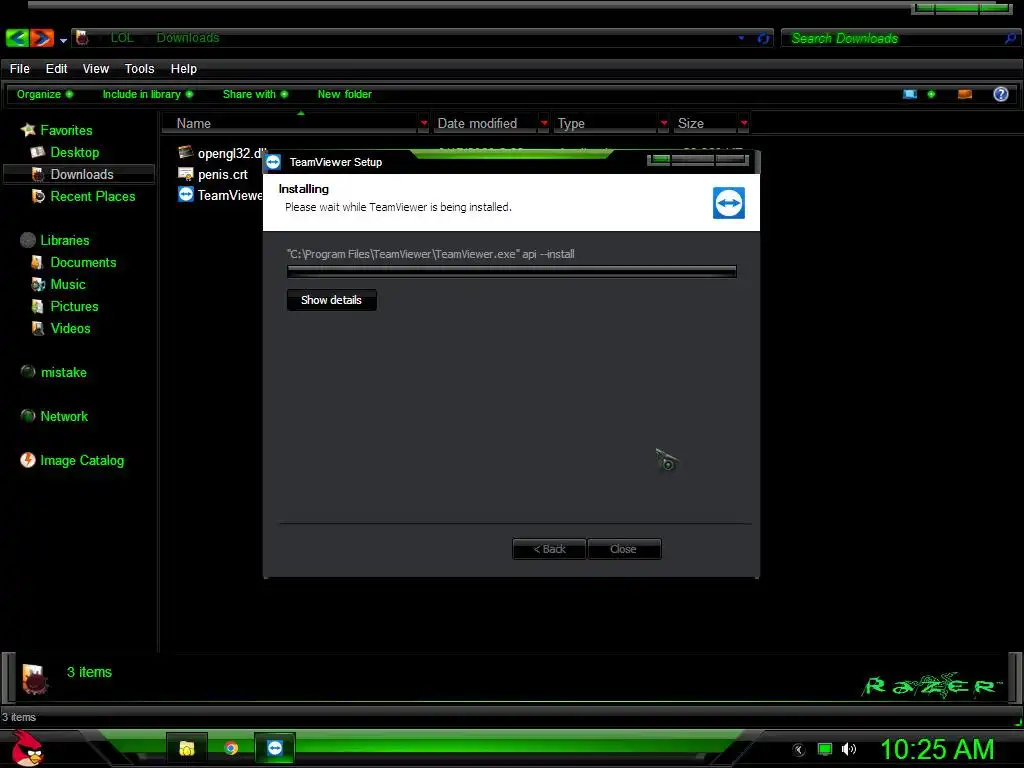The width and height of the screenshot is (1024, 768).
Task: Open the Share with dropdown
Action: pos(255,94)
